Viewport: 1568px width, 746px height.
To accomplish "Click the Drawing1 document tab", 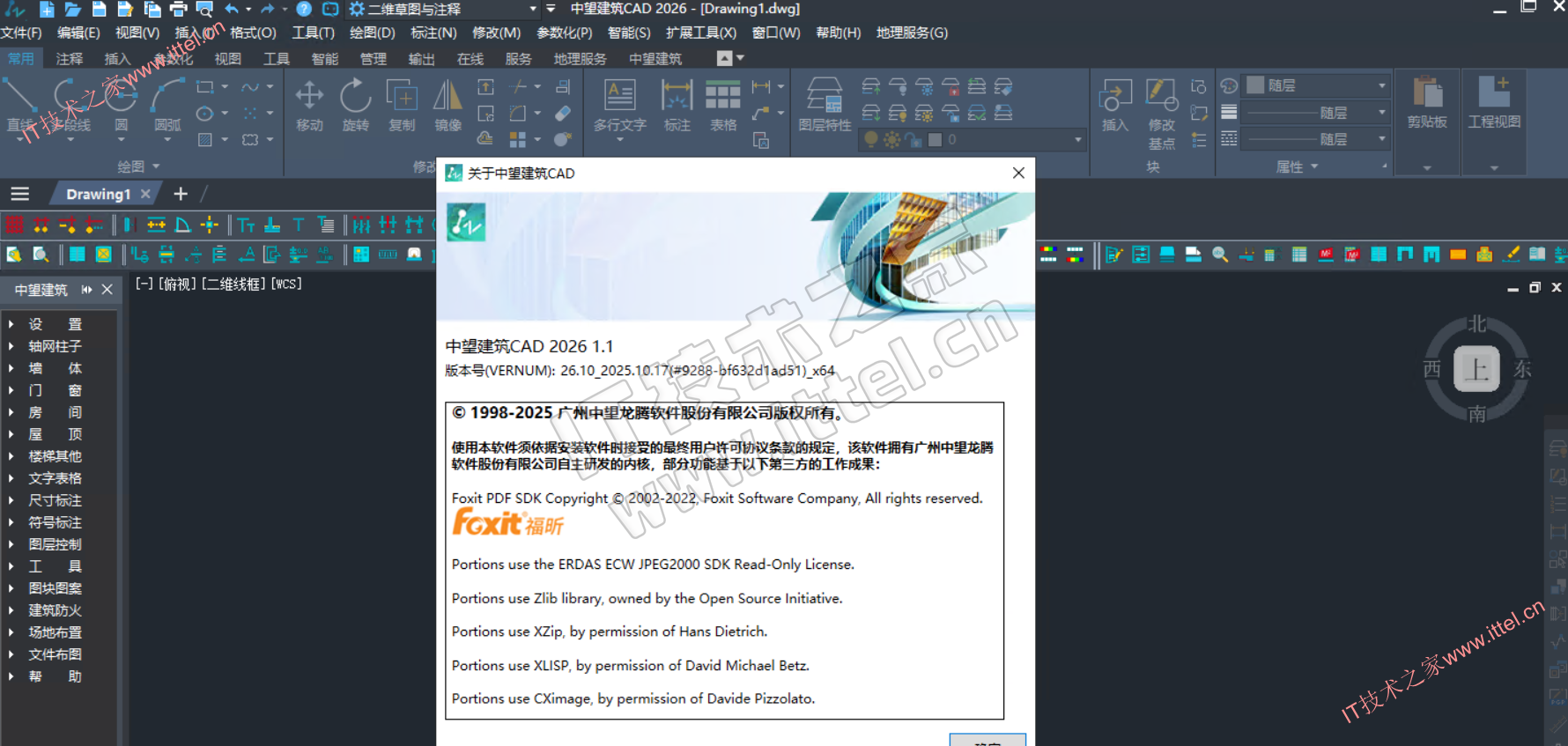I will [98, 194].
